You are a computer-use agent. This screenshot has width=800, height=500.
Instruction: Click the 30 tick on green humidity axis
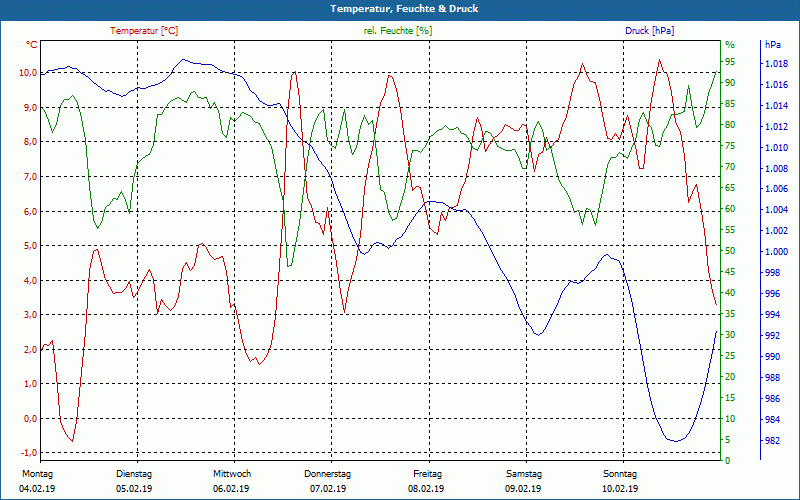tap(730, 335)
